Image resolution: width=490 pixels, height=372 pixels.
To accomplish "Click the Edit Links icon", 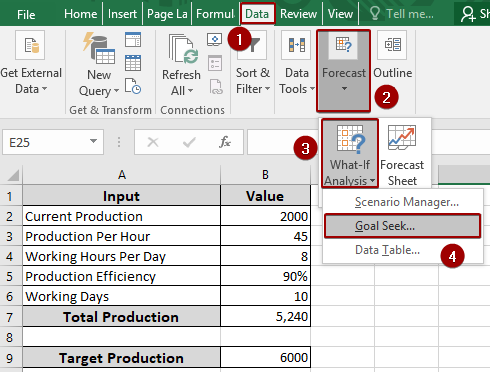I will click(216, 86).
